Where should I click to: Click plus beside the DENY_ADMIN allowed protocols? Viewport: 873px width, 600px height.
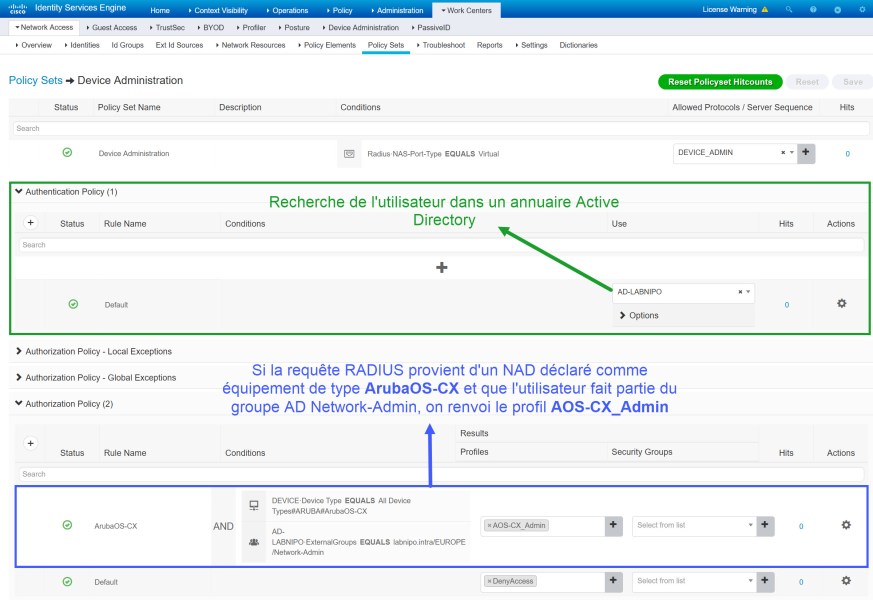[806, 153]
